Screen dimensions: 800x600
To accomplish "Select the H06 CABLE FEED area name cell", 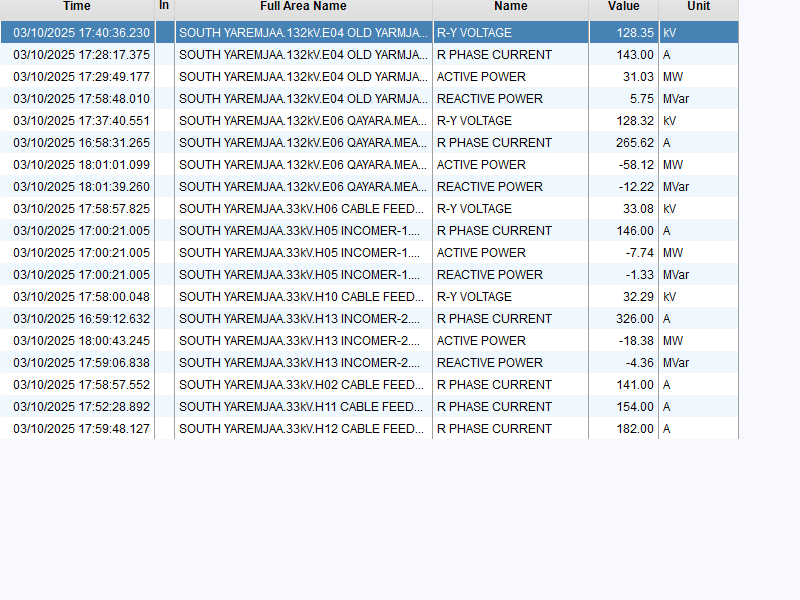I will point(304,209).
